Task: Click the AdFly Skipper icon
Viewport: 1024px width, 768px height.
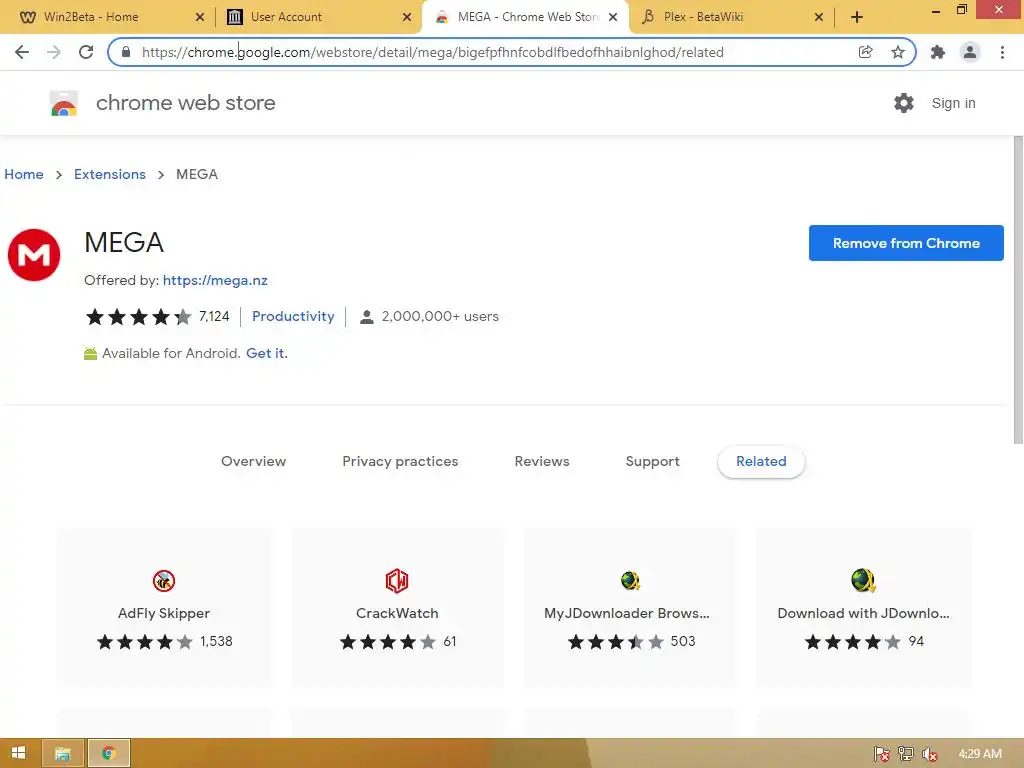Action: pyautogui.click(x=164, y=581)
